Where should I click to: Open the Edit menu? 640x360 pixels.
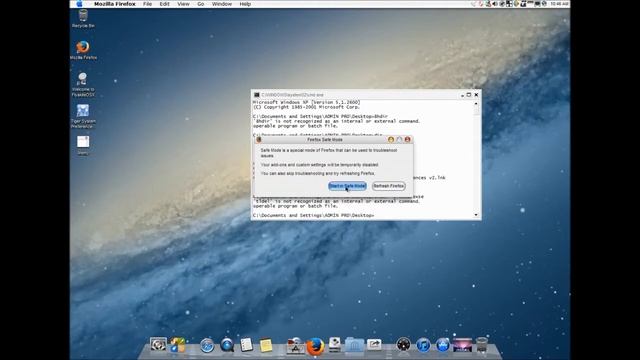tap(164, 4)
